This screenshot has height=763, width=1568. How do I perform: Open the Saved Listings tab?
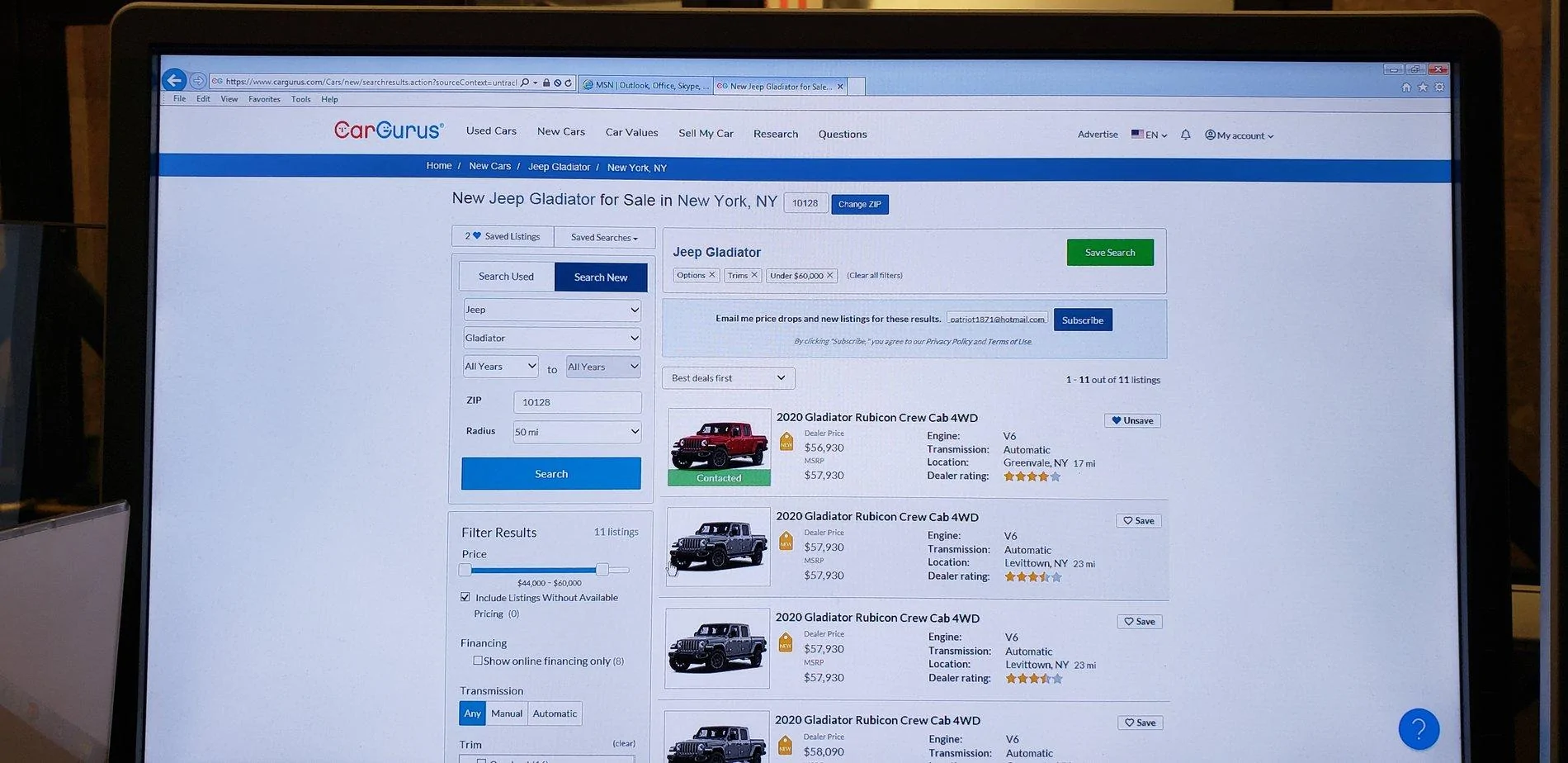(x=503, y=236)
